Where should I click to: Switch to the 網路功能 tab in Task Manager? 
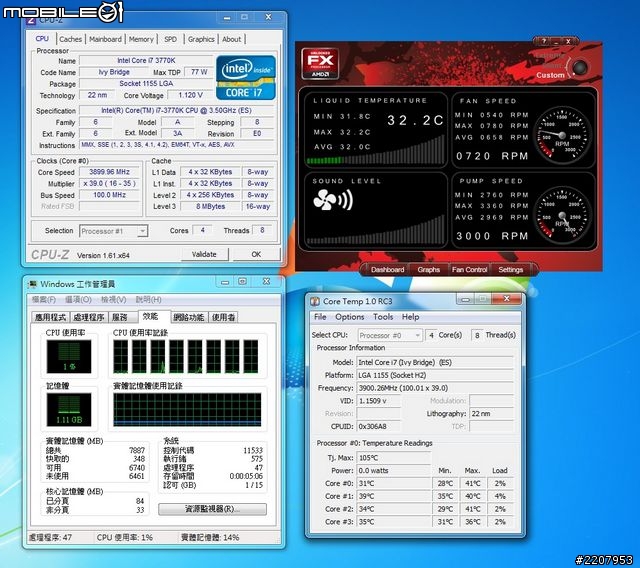(188, 317)
